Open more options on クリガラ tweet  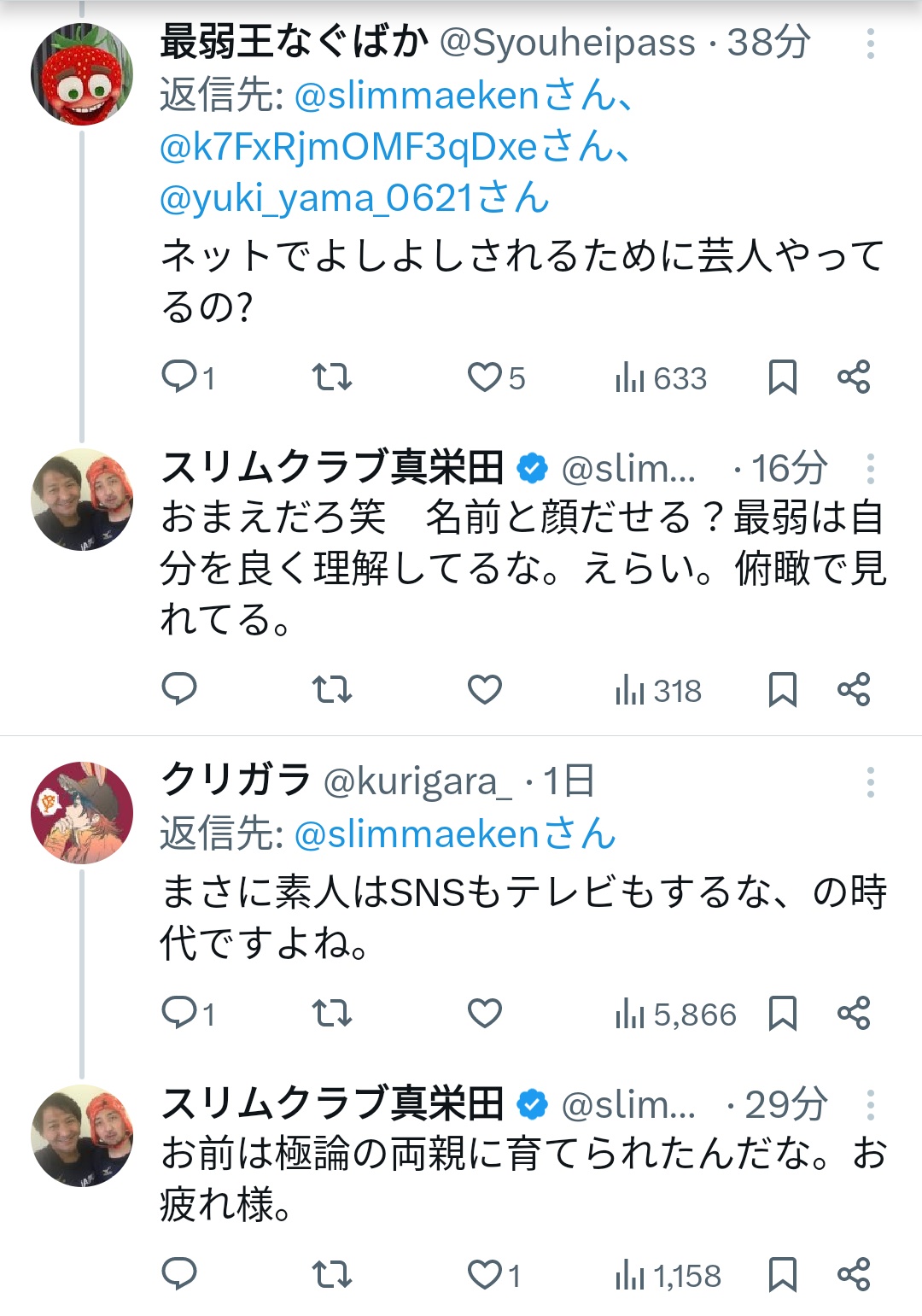870,782
